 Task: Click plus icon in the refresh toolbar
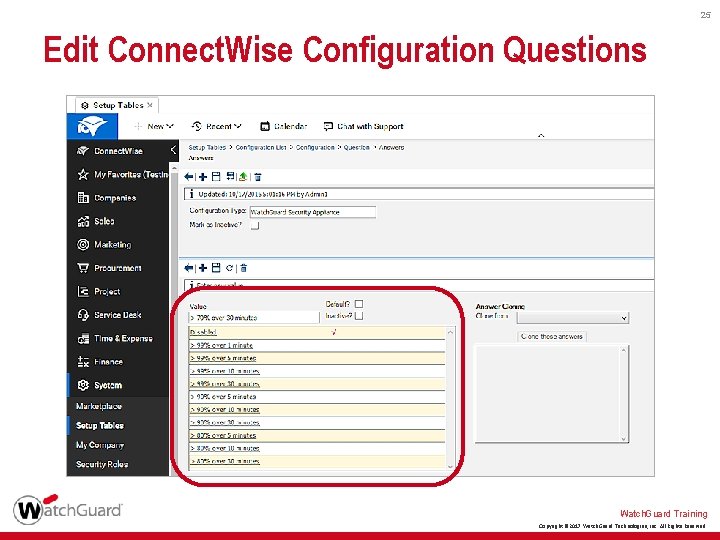coord(203,268)
